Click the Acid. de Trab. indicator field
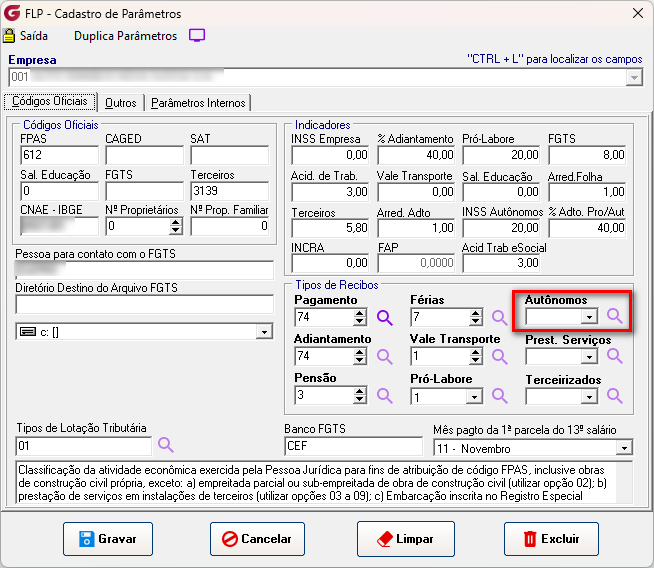The image size is (654, 568). tap(330, 192)
